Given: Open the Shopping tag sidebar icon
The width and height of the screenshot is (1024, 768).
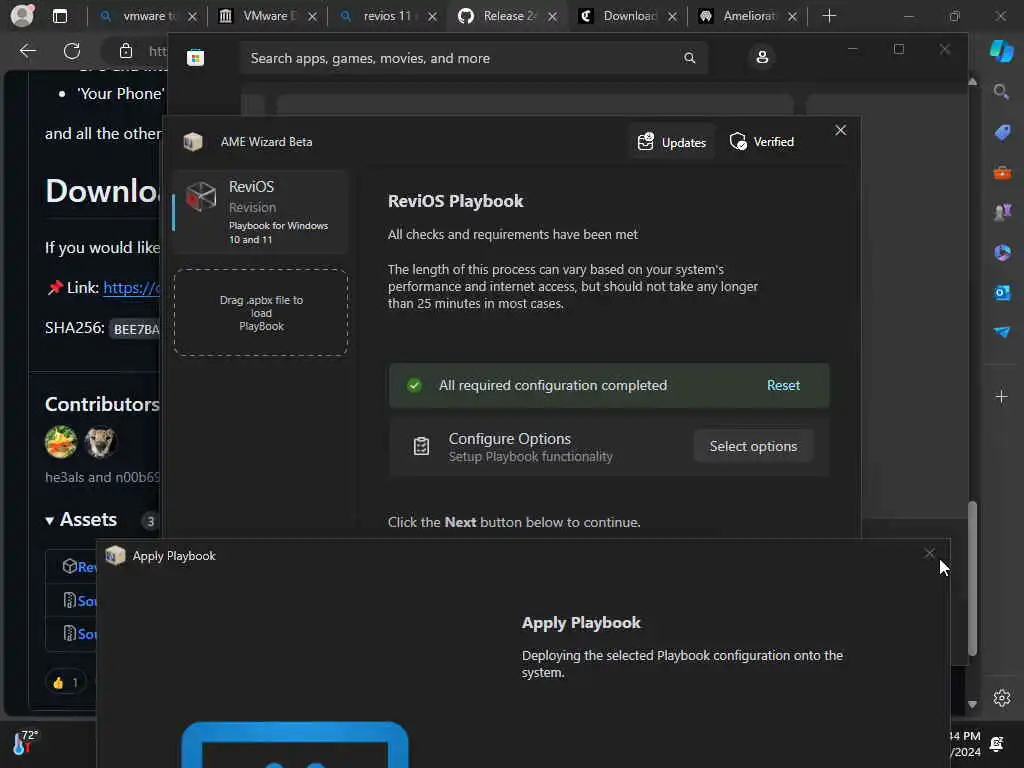Looking at the screenshot, I should point(1002,133).
